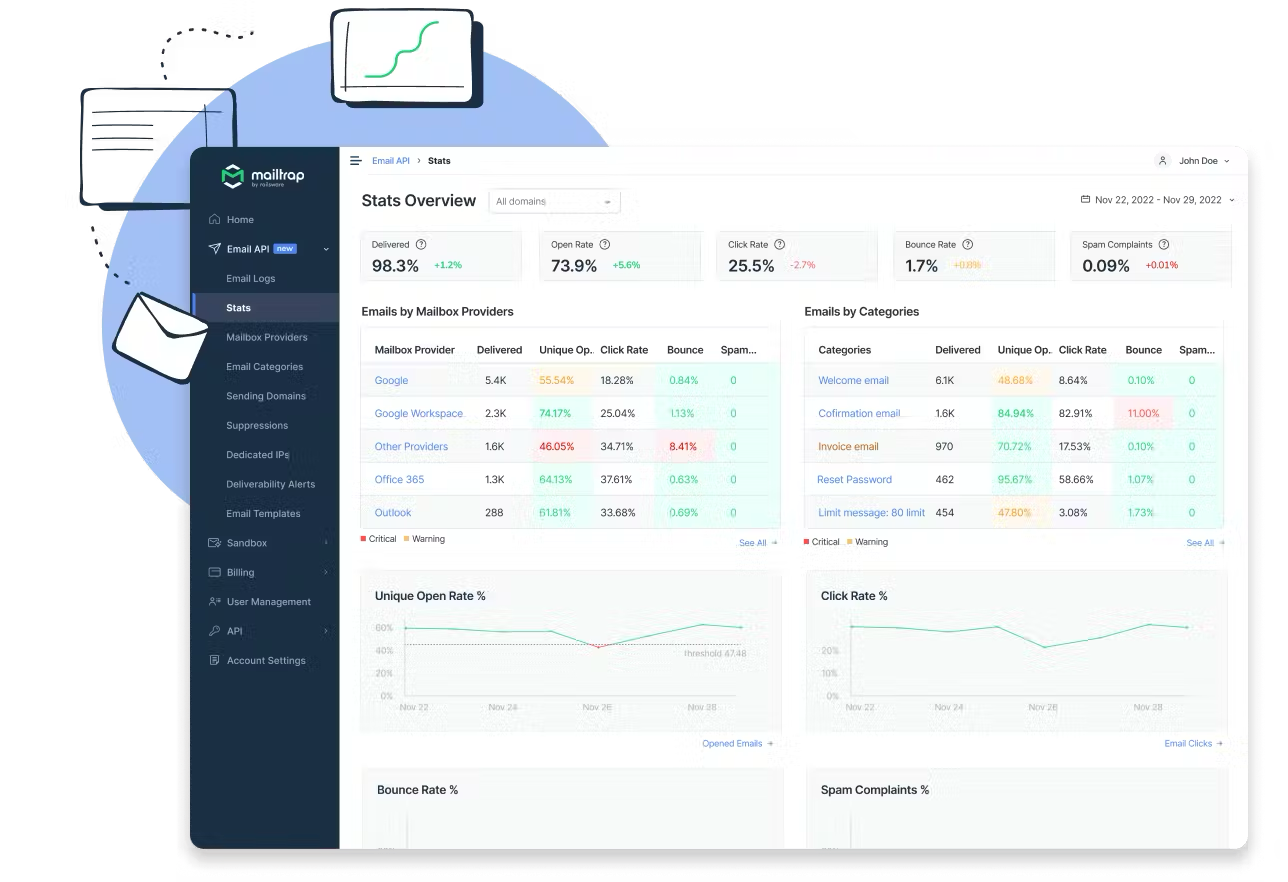Open the John Doe account dropdown
Viewport: 1288px width, 882px height.
coord(1199,160)
